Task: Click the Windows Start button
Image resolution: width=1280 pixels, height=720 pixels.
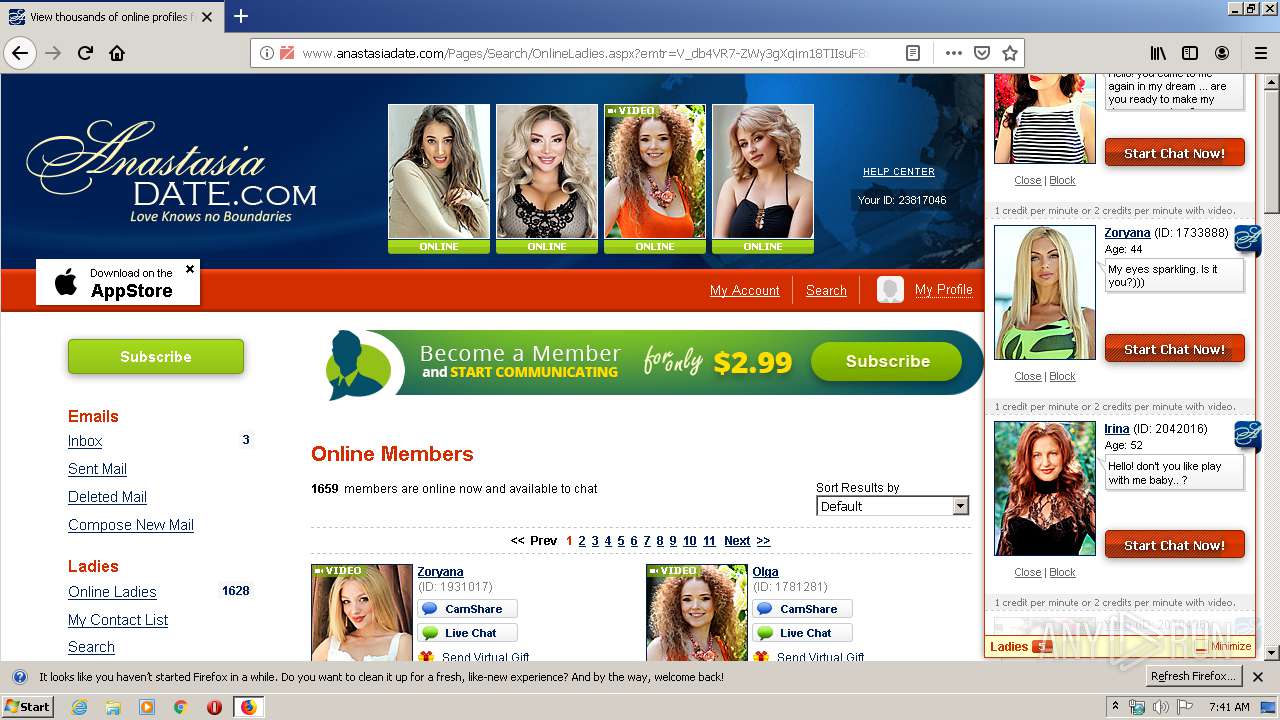Action: (28, 707)
